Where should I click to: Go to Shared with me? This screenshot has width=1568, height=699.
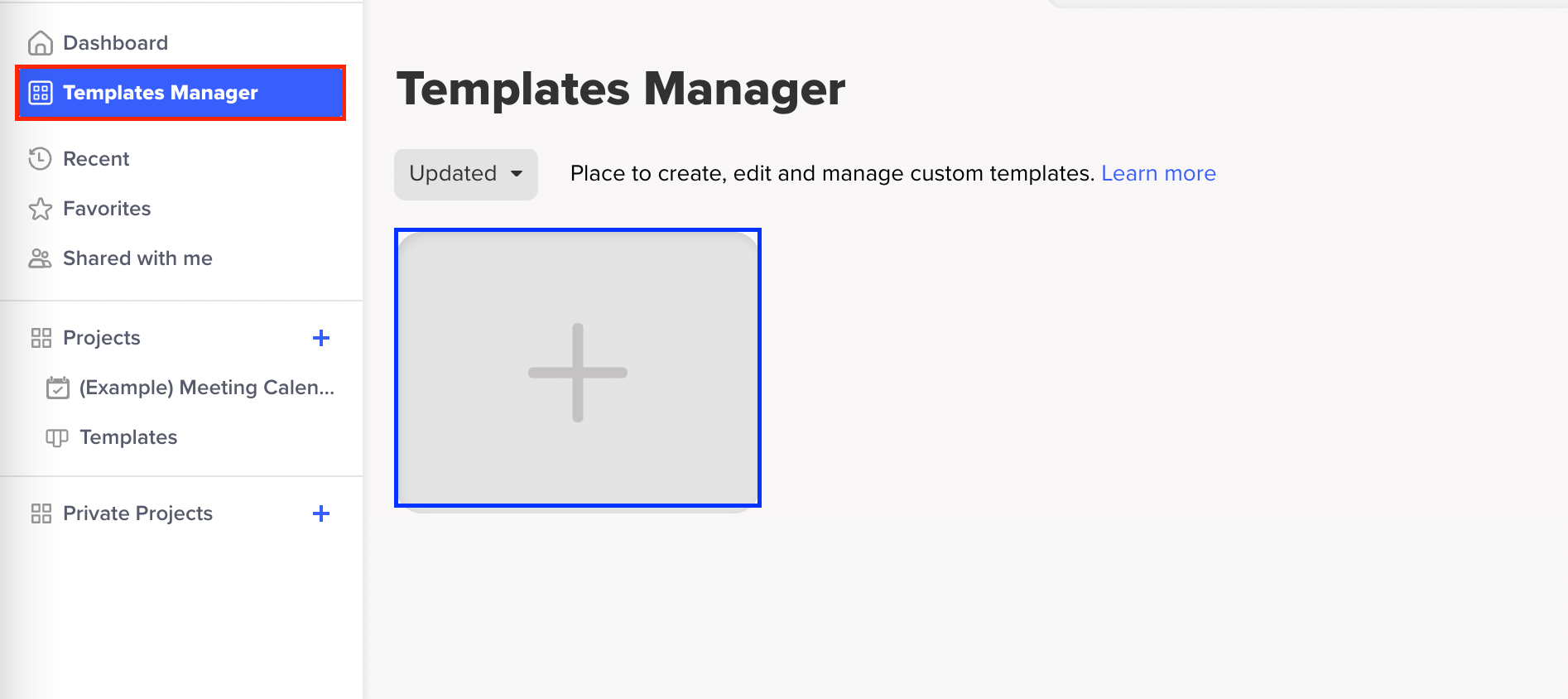pos(137,258)
